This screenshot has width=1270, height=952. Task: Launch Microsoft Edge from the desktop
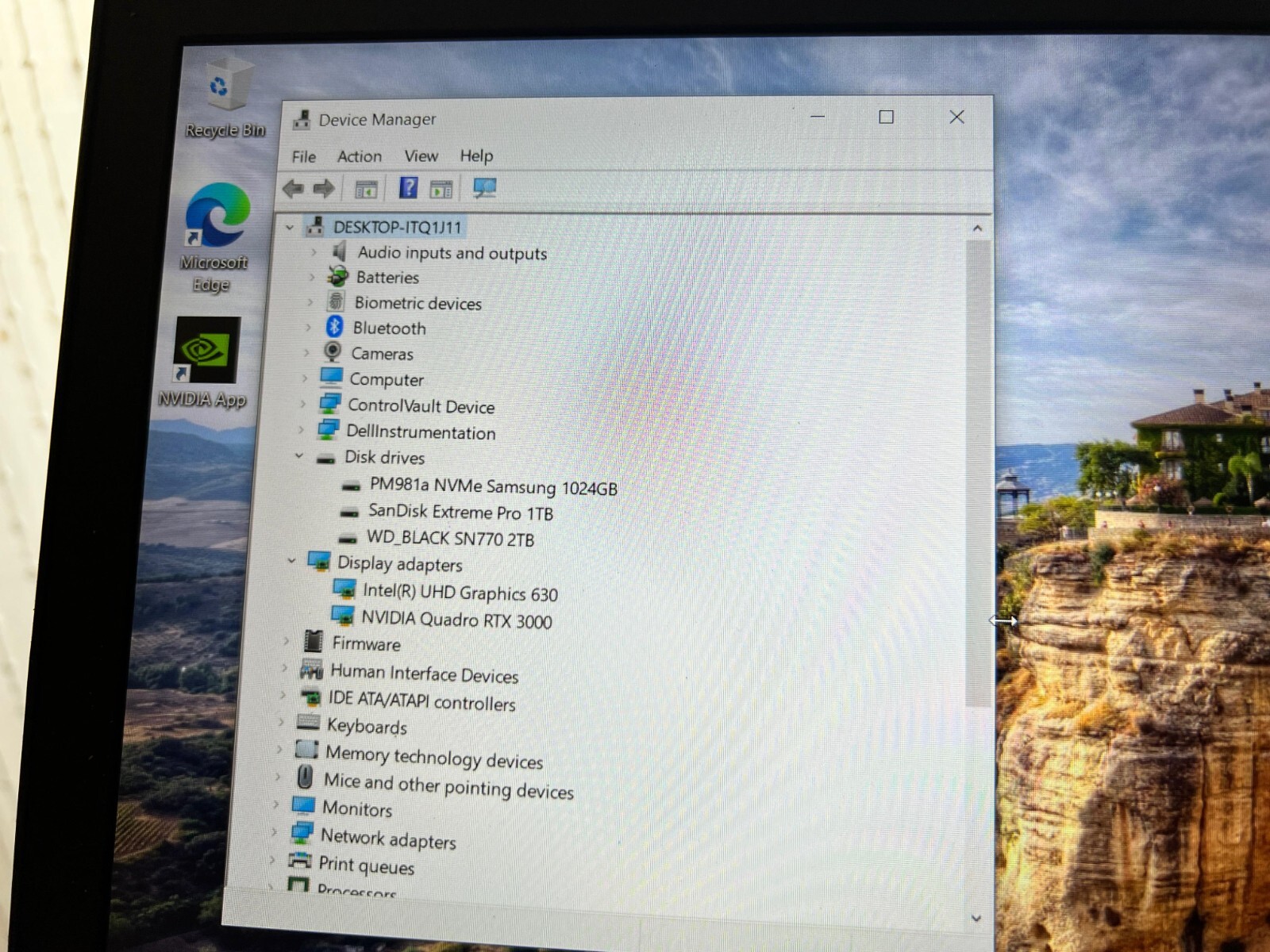(x=215, y=236)
